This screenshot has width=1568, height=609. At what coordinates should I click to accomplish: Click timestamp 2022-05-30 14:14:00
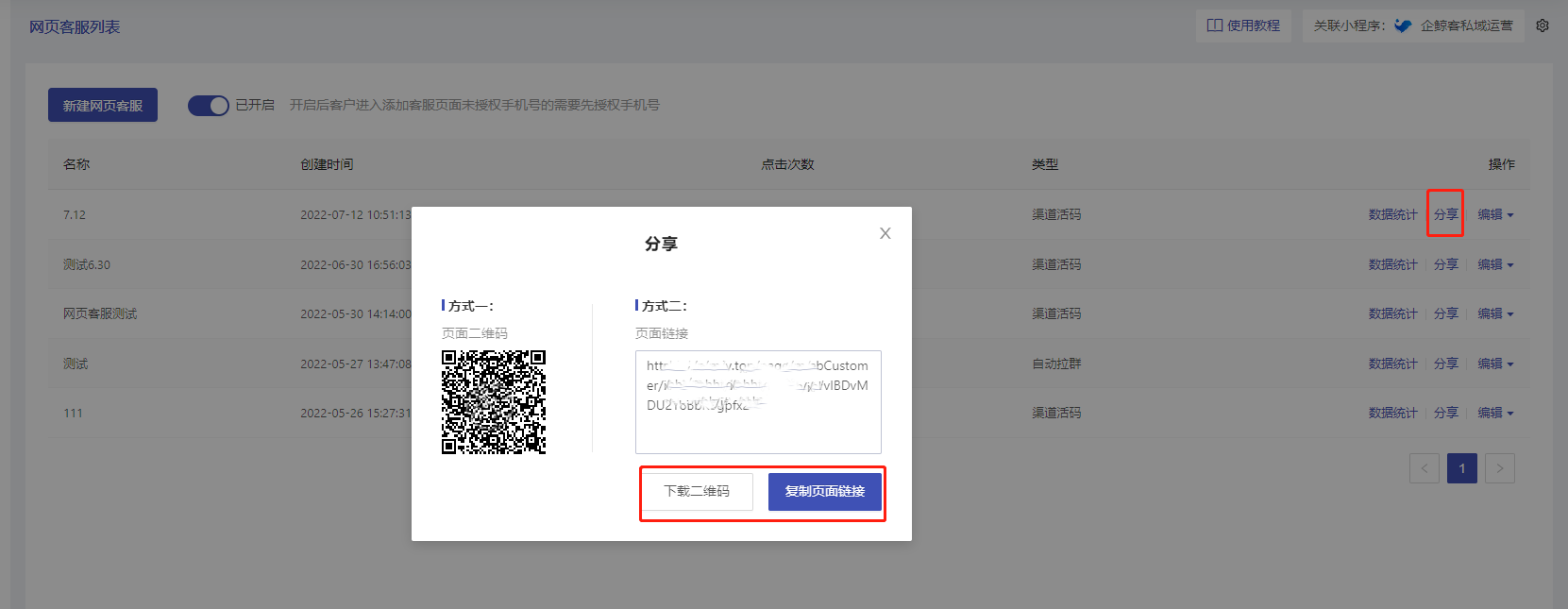point(356,313)
